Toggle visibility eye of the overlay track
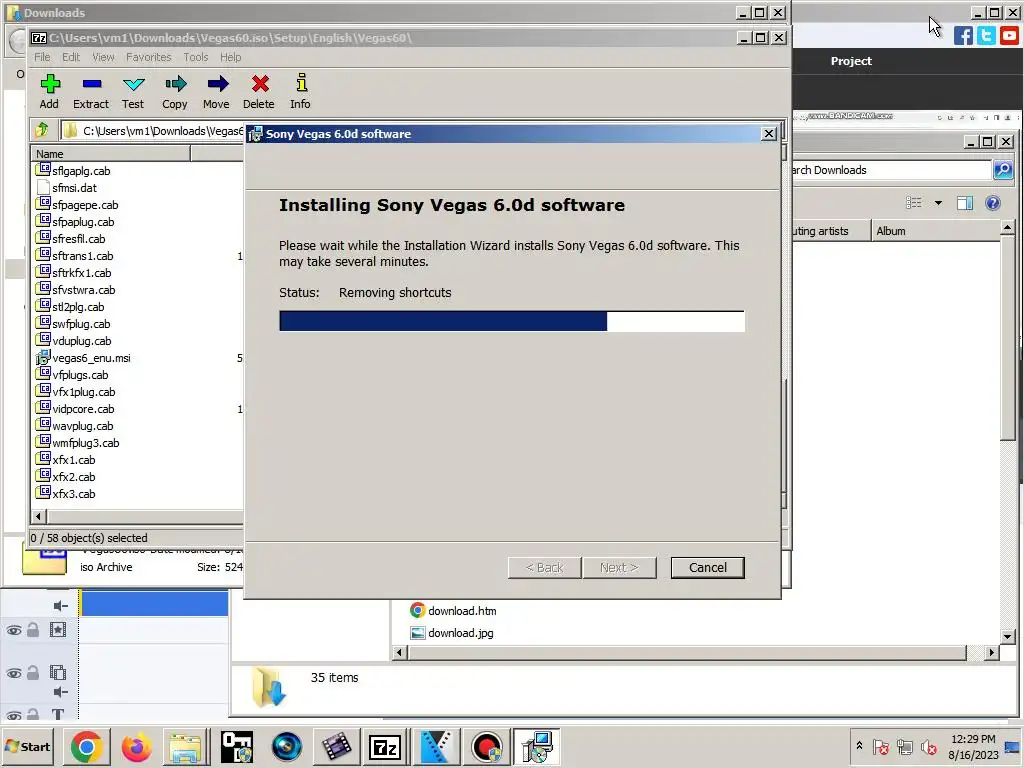This screenshot has width=1024, height=768. click(x=14, y=673)
